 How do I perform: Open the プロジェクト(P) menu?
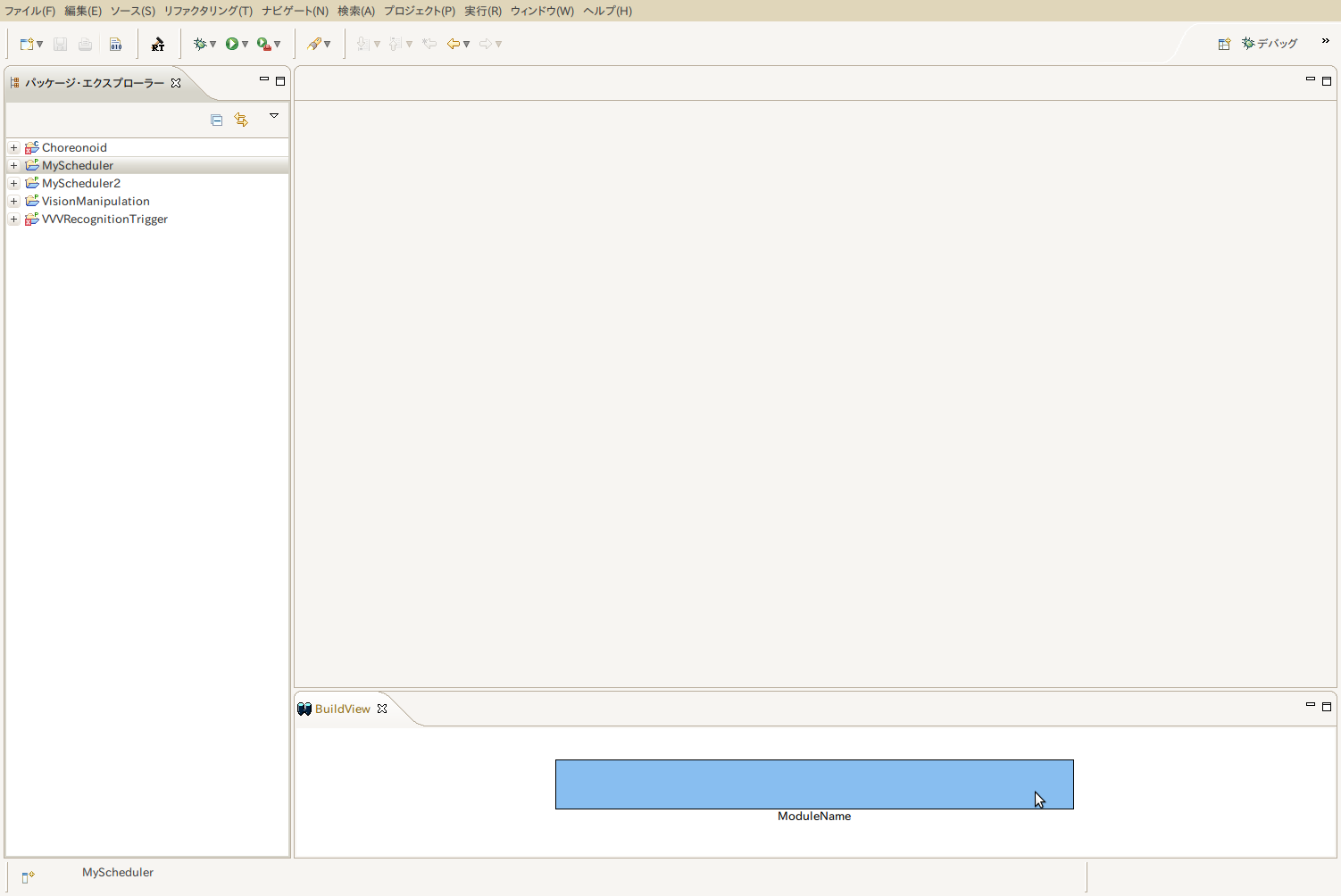tap(419, 11)
